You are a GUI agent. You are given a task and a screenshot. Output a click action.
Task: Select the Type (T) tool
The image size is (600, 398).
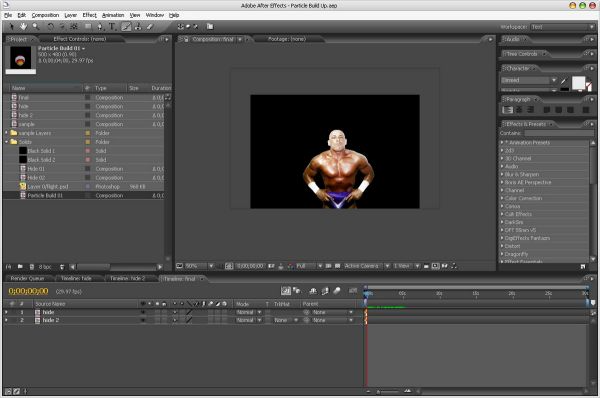pyautogui.click(x=112, y=26)
